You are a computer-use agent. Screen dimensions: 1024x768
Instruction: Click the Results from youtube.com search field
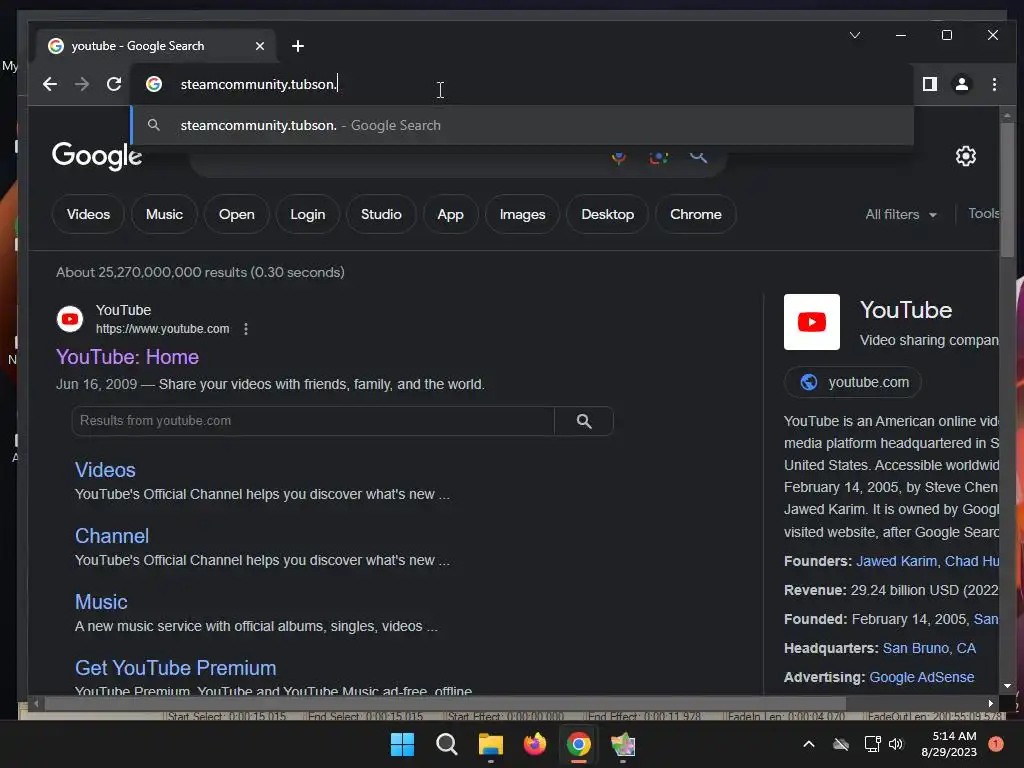tap(313, 421)
